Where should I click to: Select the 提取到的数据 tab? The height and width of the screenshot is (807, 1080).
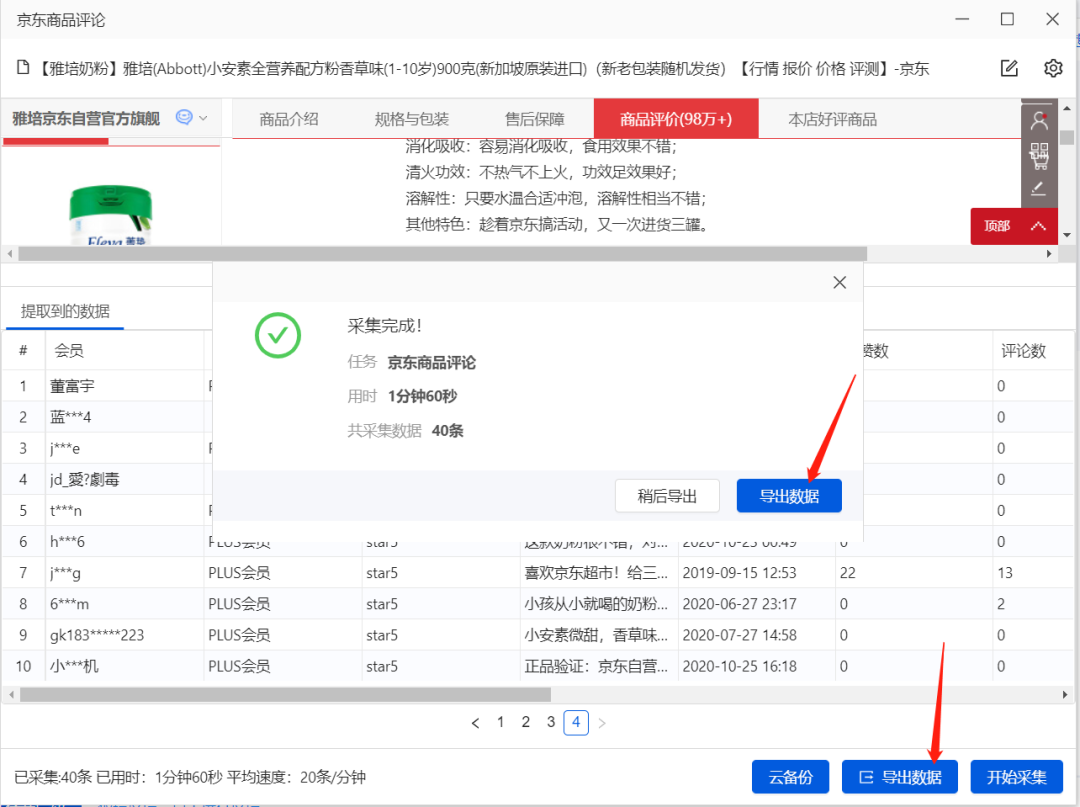pos(65,311)
